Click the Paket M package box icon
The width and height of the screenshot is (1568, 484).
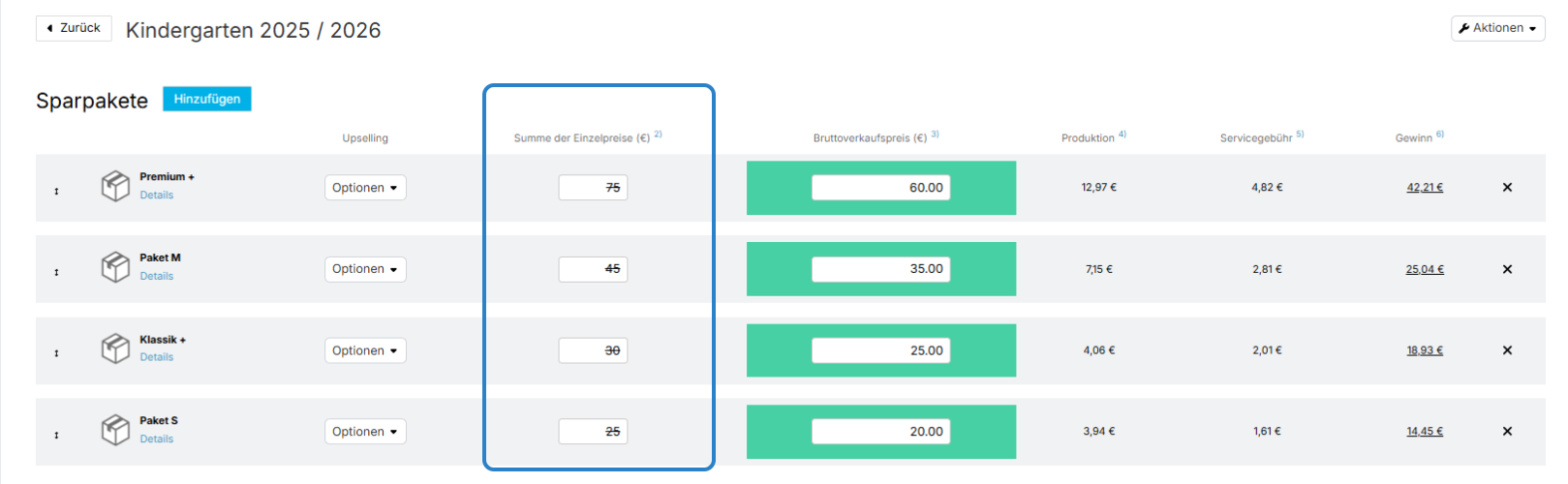point(115,266)
